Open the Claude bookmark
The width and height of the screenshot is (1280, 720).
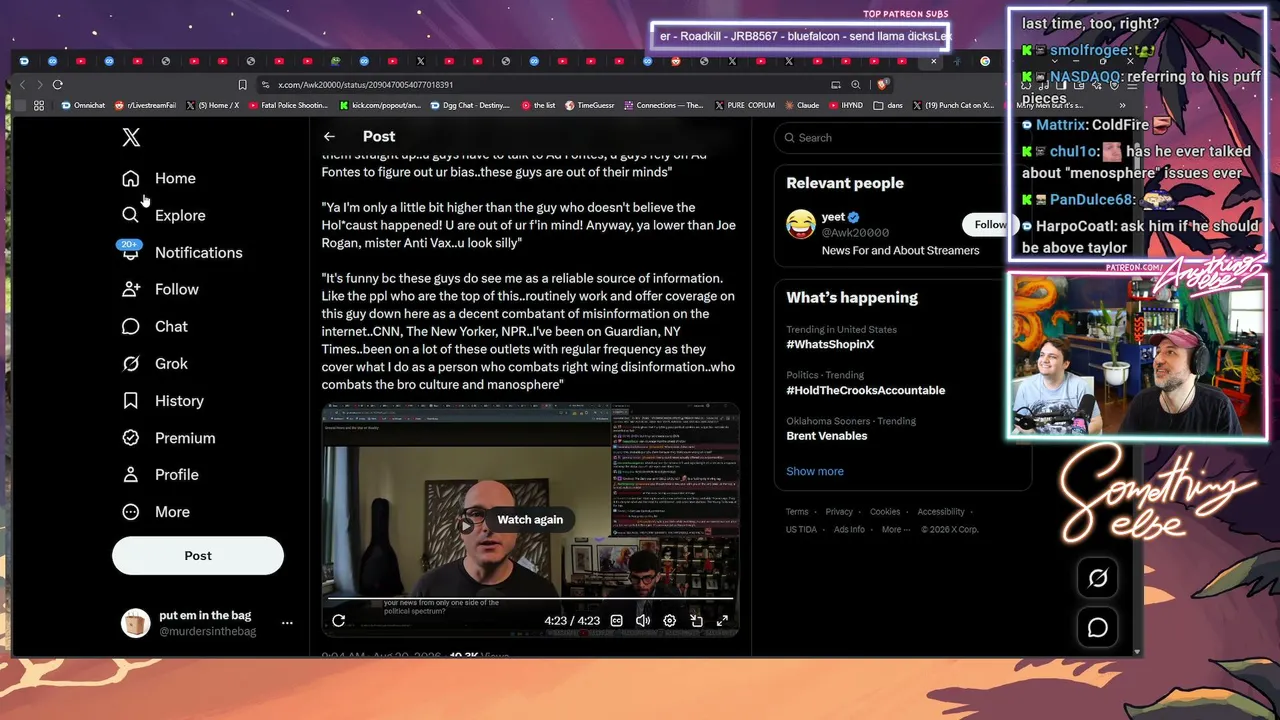pos(802,105)
